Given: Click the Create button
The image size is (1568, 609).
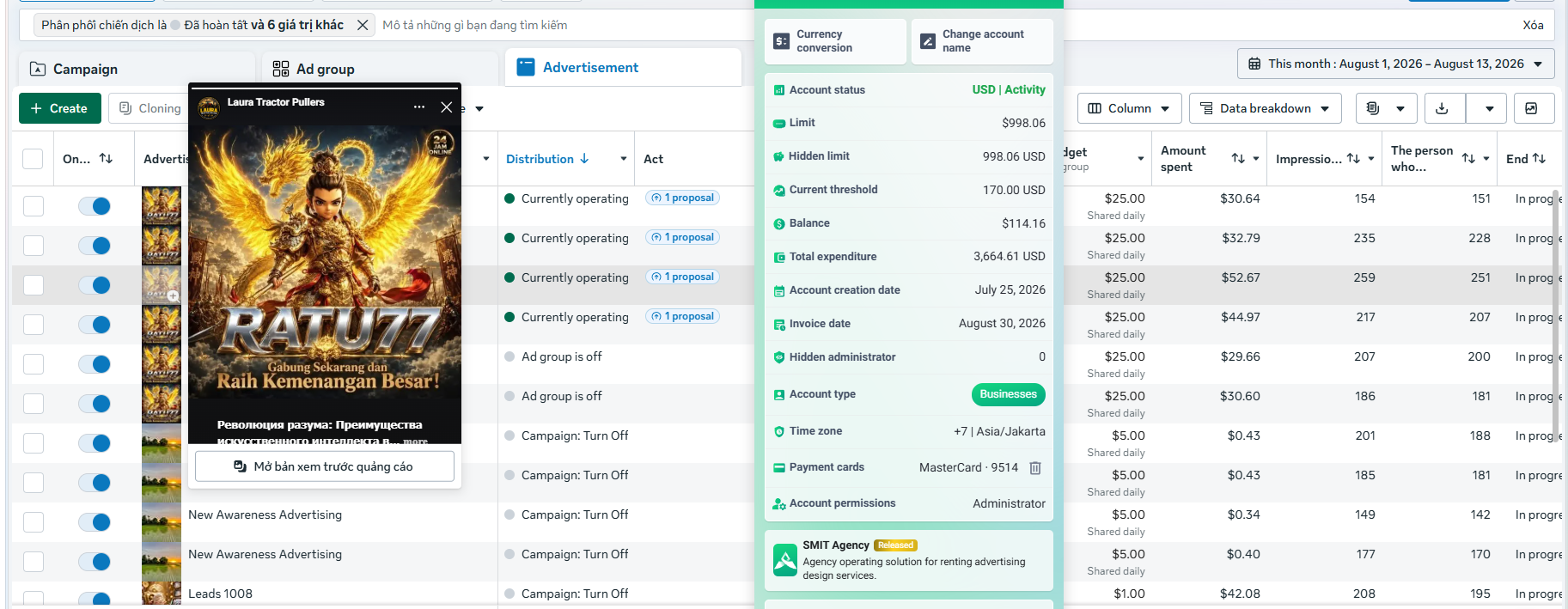Looking at the screenshot, I should (x=60, y=108).
